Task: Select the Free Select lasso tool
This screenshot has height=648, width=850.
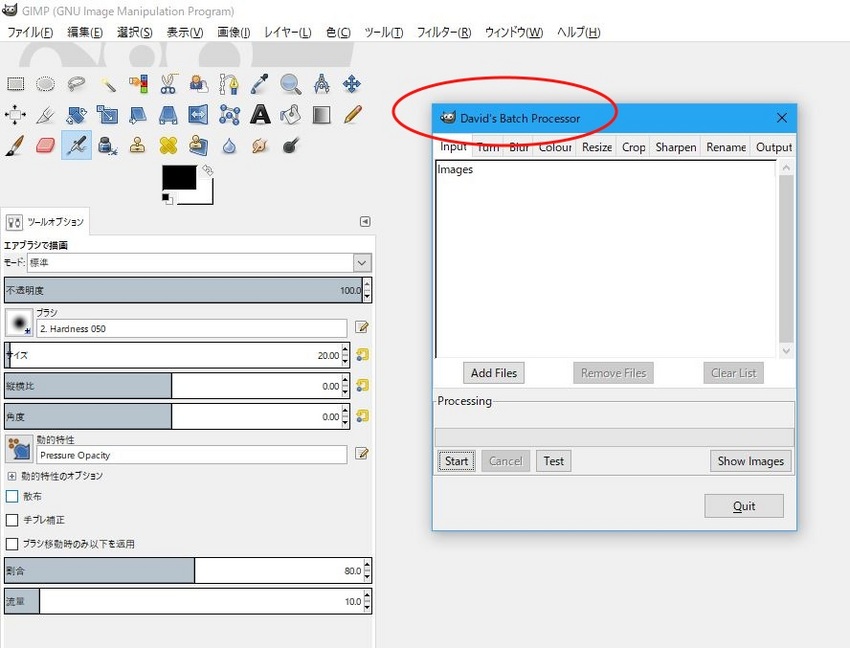Action: click(76, 84)
